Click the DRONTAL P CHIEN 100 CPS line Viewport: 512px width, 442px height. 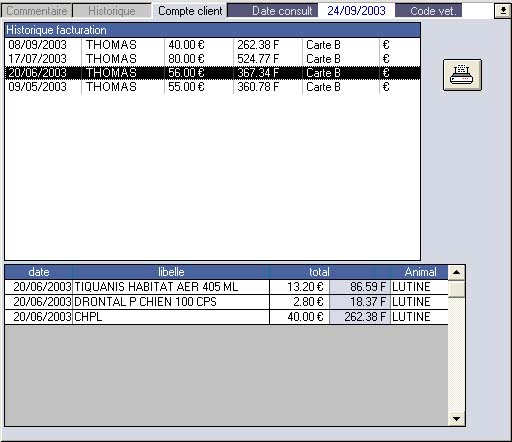(226, 302)
